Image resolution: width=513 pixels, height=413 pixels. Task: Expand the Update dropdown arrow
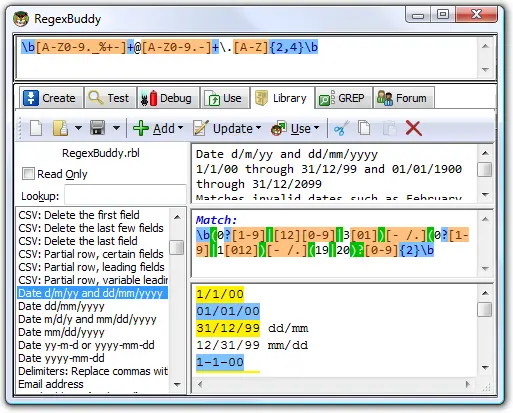pyautogui.click(x=258, y=128)
